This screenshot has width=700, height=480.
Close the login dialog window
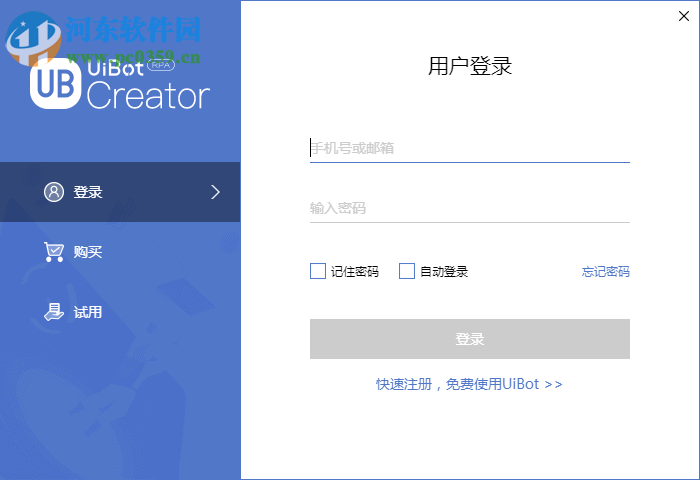point(683,16)
